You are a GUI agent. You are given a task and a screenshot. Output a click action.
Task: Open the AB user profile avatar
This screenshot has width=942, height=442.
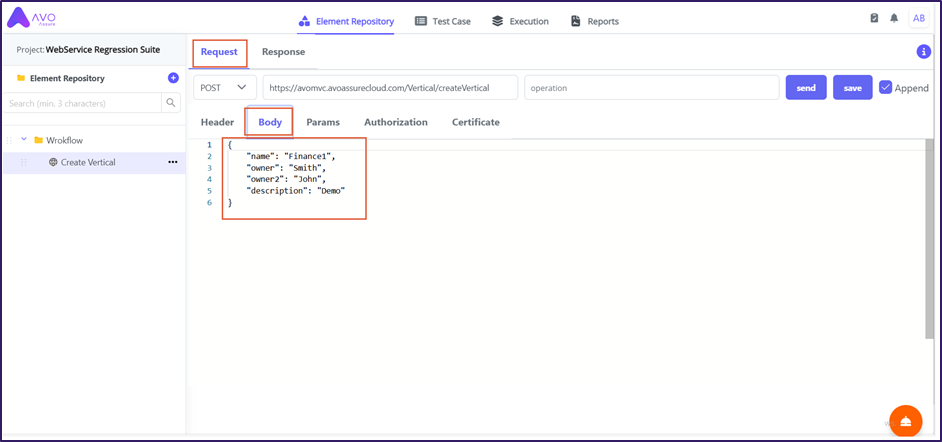tap(918, 19)
